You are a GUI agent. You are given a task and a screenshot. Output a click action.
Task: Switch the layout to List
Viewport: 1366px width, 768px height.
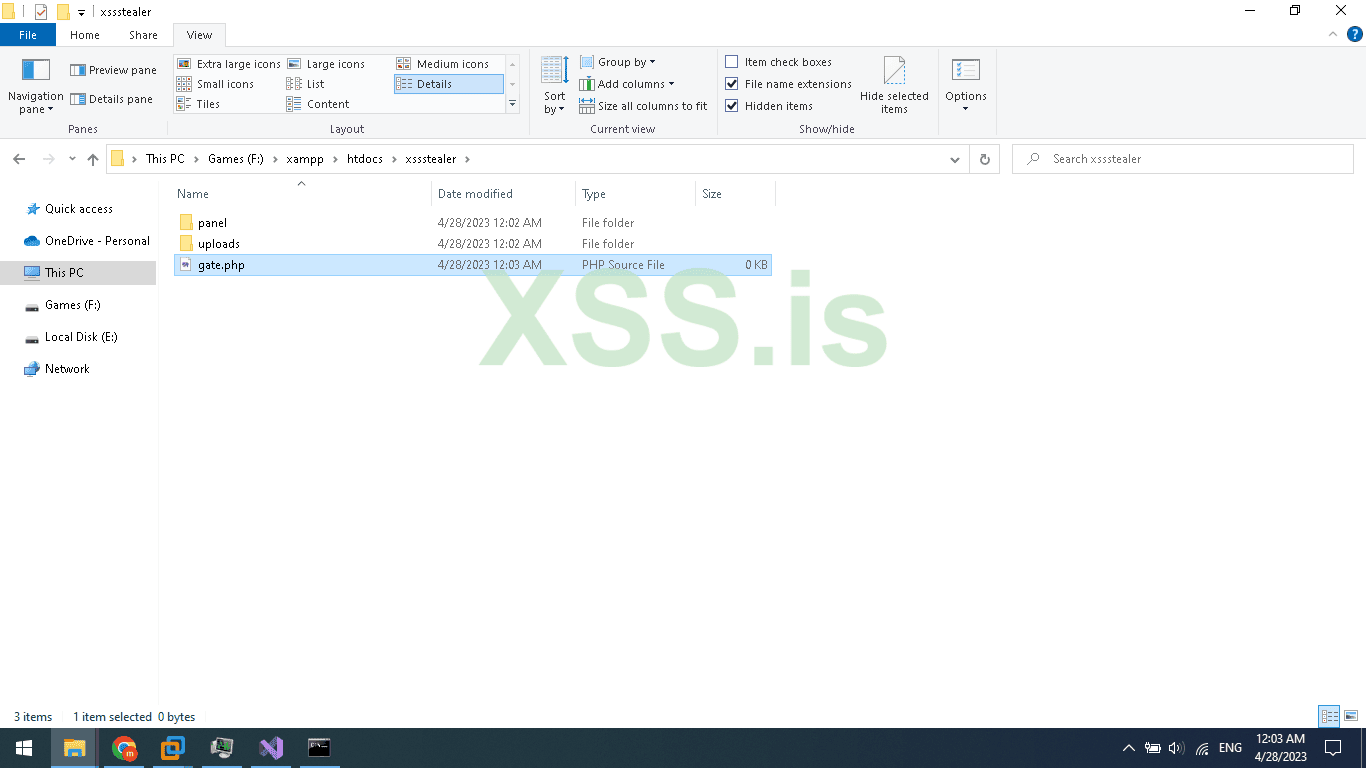click(306, 84)
